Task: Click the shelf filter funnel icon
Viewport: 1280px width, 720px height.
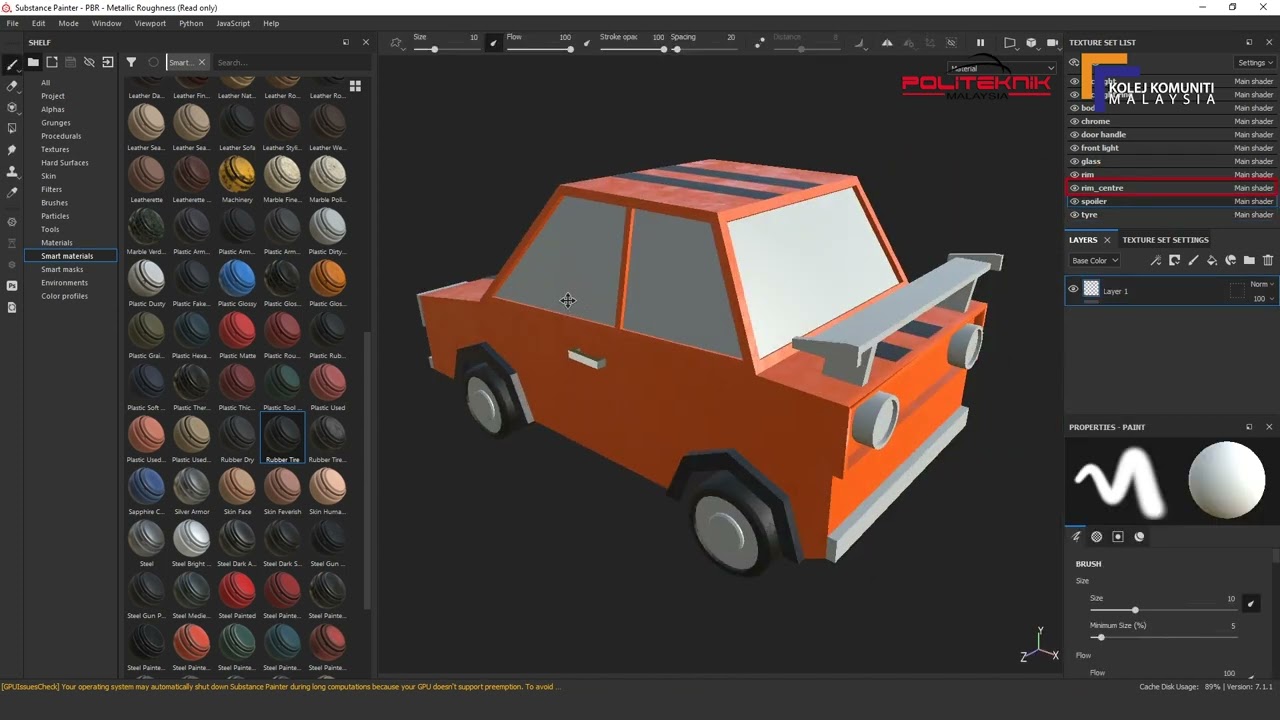Action: pyautogui.click(x=131, y=62)
